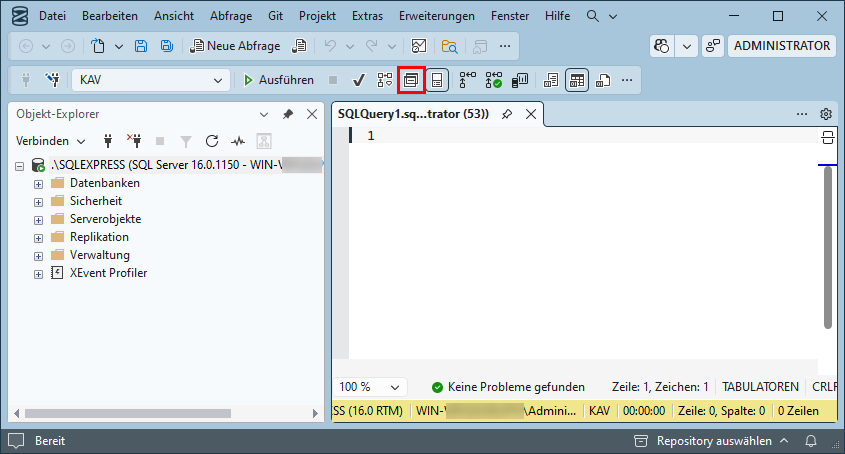The width and height of the screenshot is (845, 454).
Task: Toggle Include Actual Execution Plan
Action: [467, 80]
